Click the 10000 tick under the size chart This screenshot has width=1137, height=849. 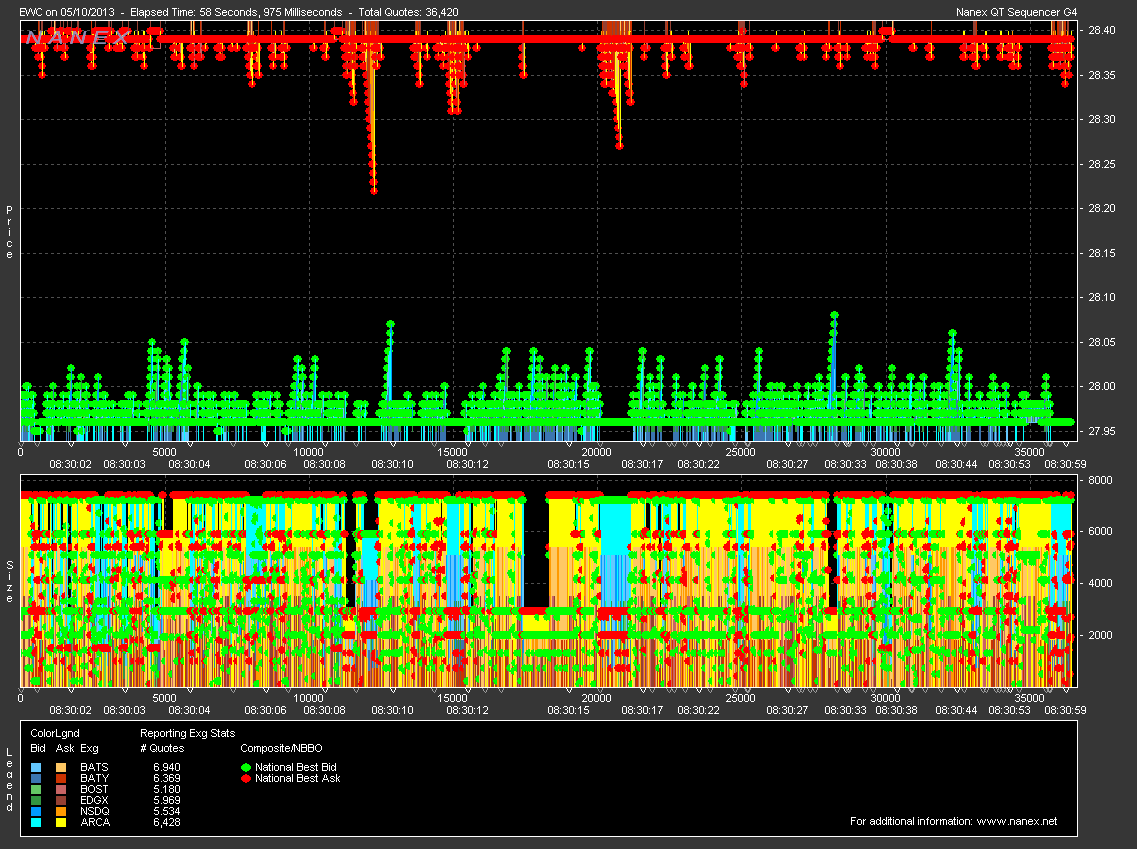click(x=308, y=698)
